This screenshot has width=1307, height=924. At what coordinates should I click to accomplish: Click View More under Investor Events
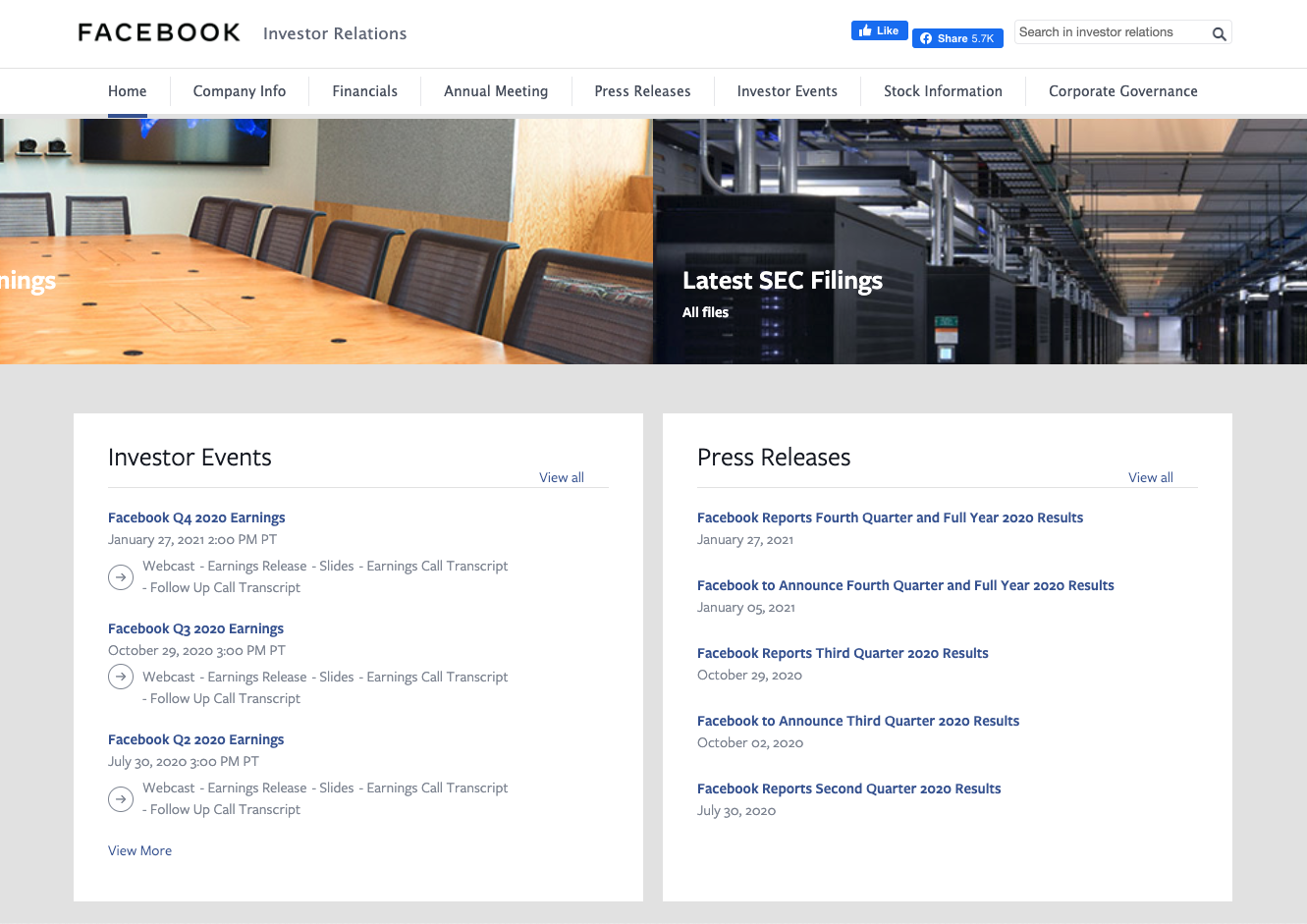pyautogui.click(x=139, y=850)
